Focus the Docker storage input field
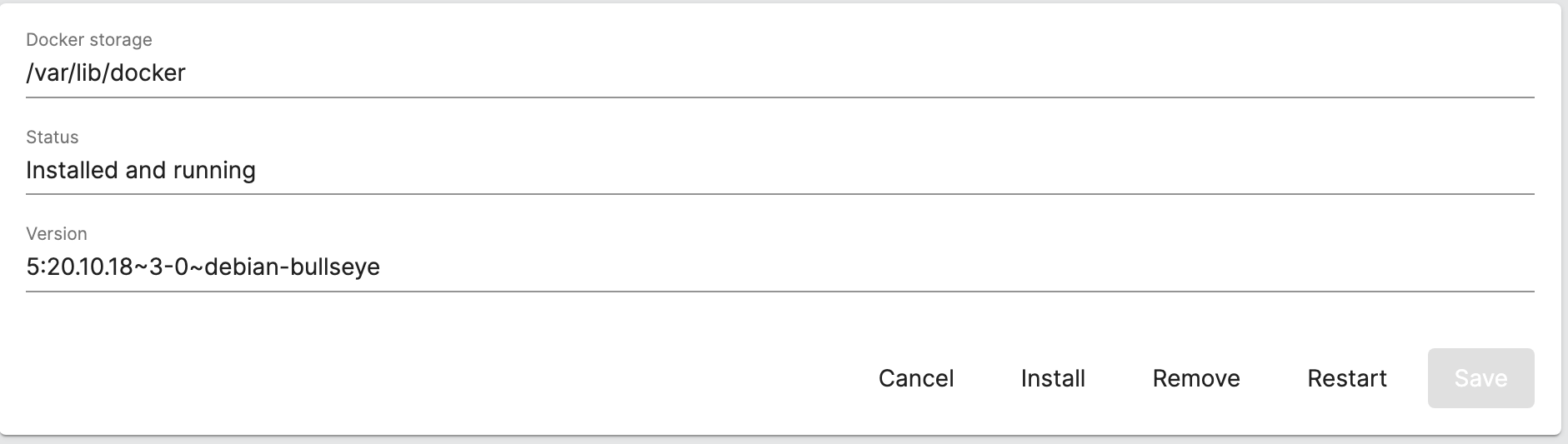 click(779, 73)
